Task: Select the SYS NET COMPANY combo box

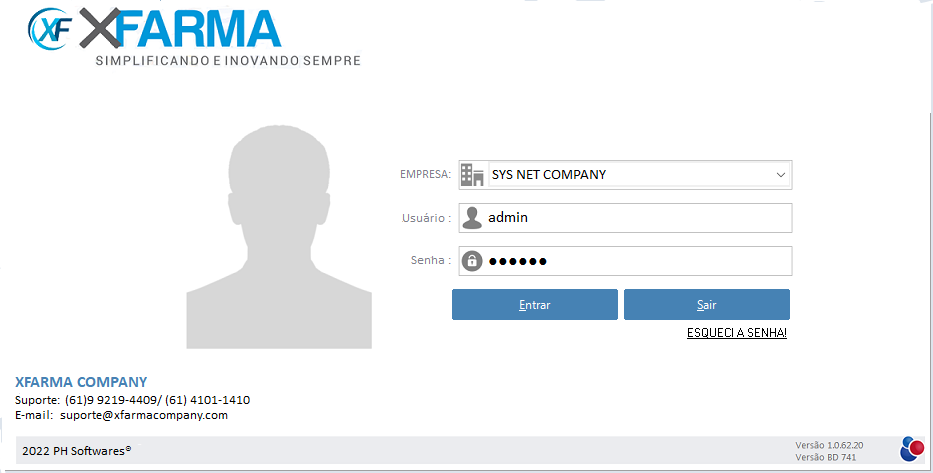Action: tap(630, 175)
